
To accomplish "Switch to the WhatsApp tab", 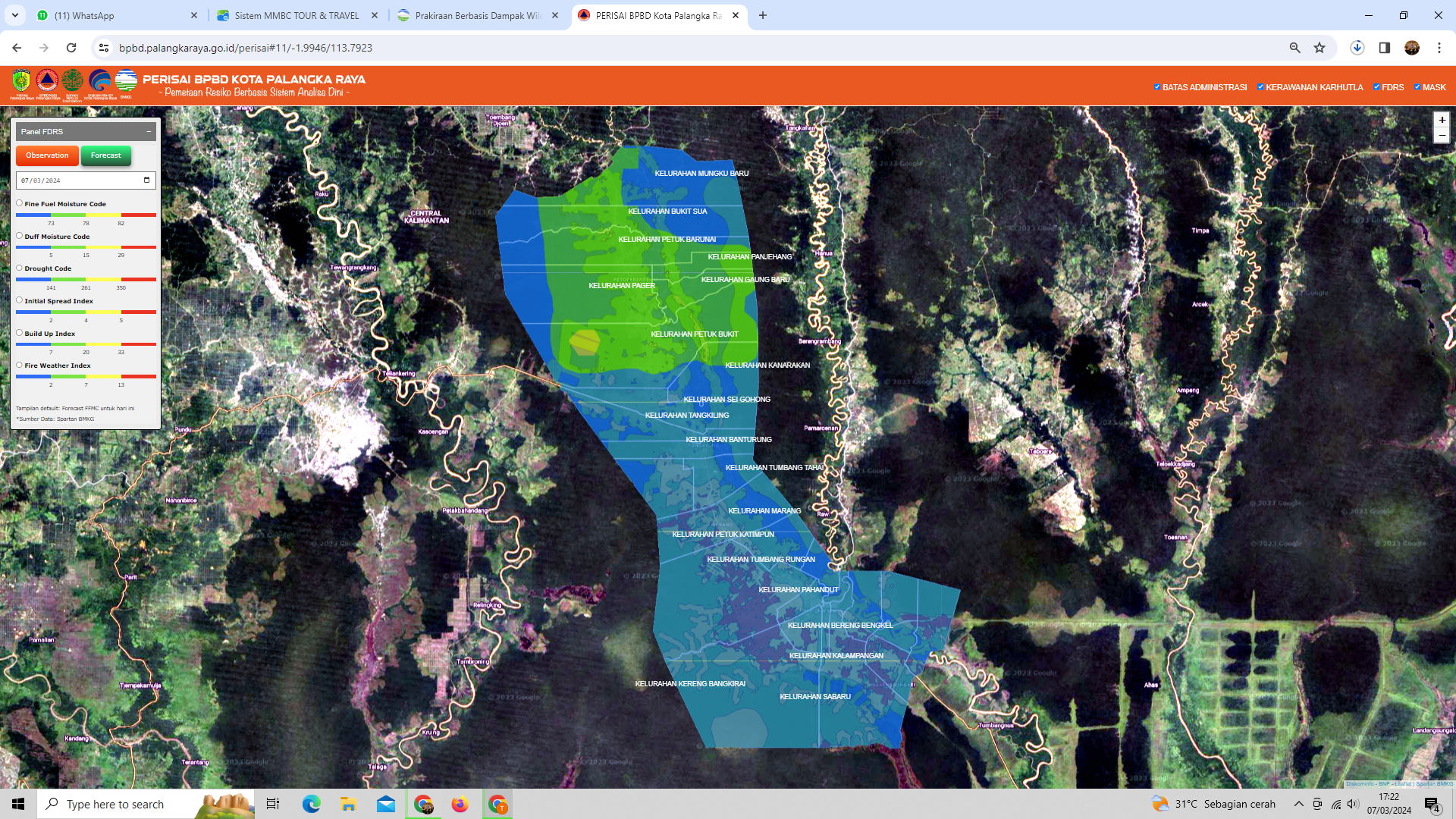I will point(118,15).
